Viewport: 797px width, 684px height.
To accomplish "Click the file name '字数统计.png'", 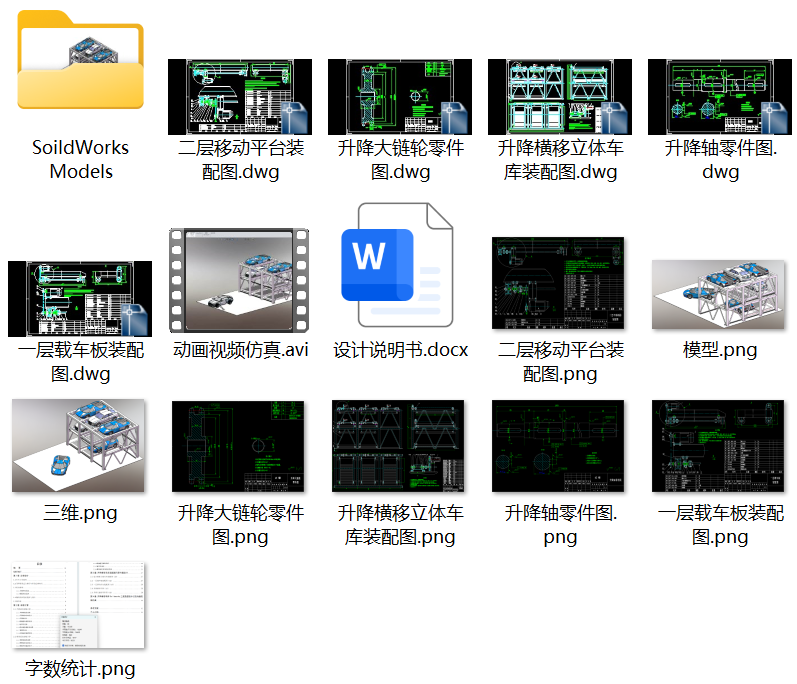I will click(x=80, y=669).
